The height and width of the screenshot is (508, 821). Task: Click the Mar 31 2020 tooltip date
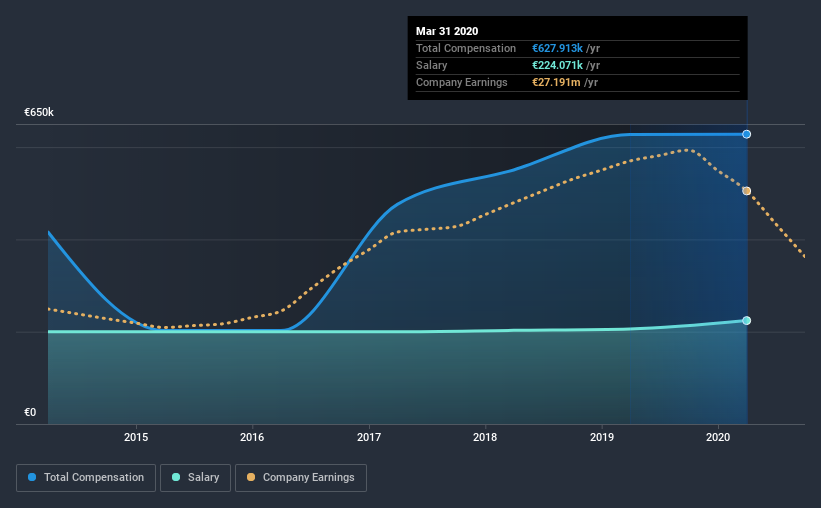(447, 31)
